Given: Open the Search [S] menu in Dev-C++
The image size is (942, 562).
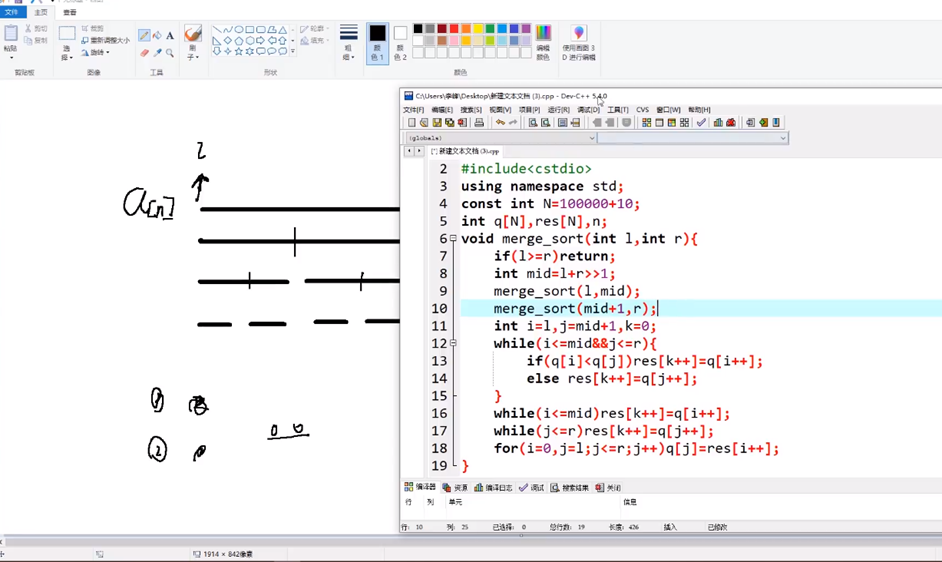Looking at the screenshot, I should [471, 110].
